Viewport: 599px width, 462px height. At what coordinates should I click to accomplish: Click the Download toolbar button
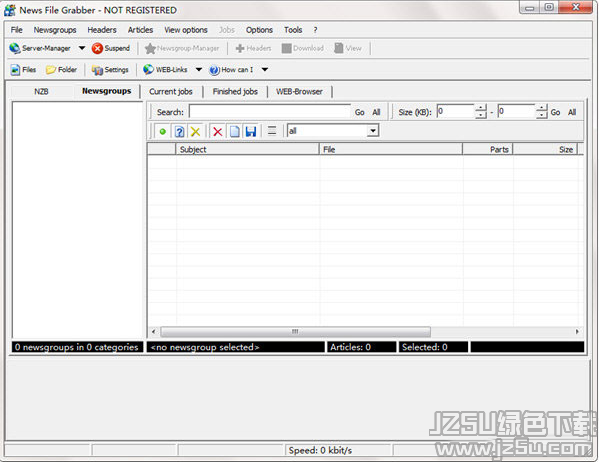(303, 48)
